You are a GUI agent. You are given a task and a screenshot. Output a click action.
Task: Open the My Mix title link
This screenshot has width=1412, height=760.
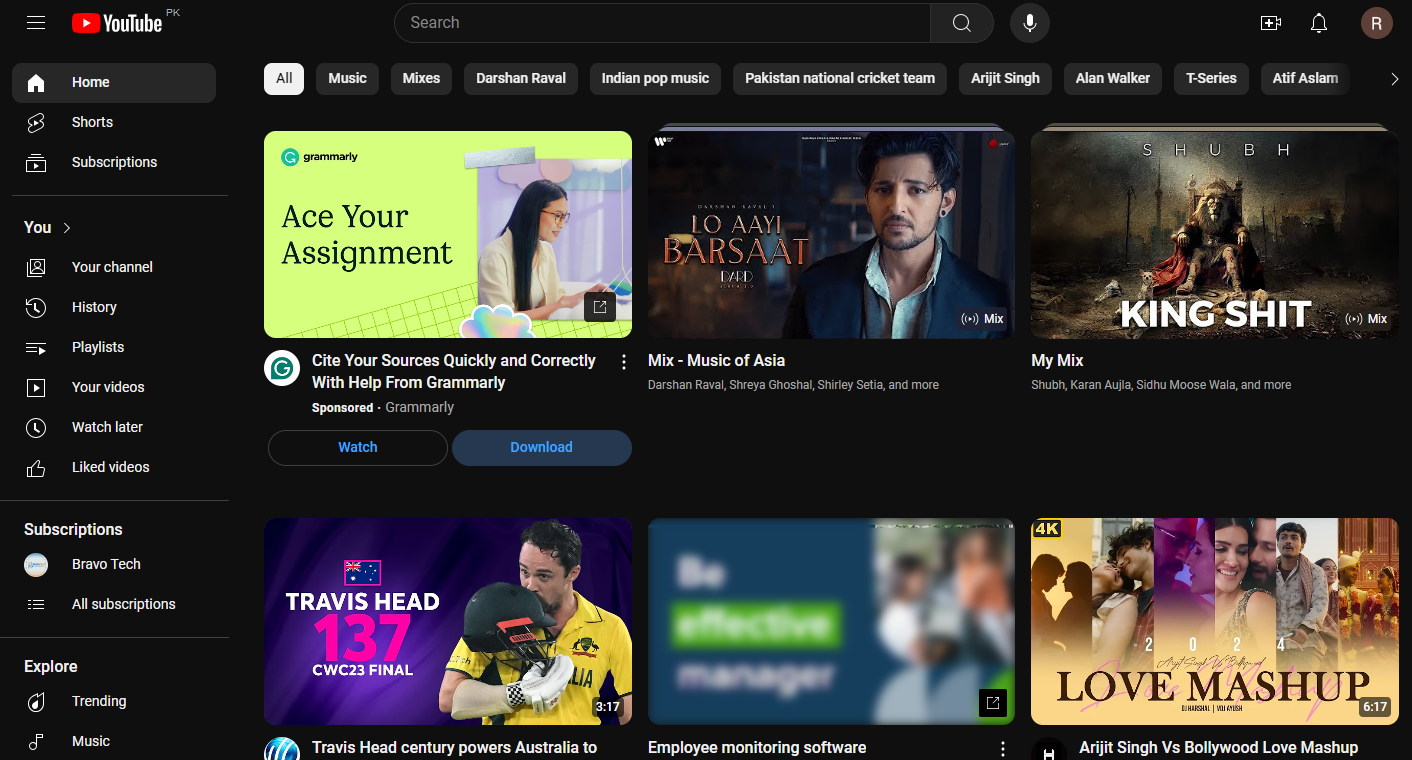[1057, 361]
